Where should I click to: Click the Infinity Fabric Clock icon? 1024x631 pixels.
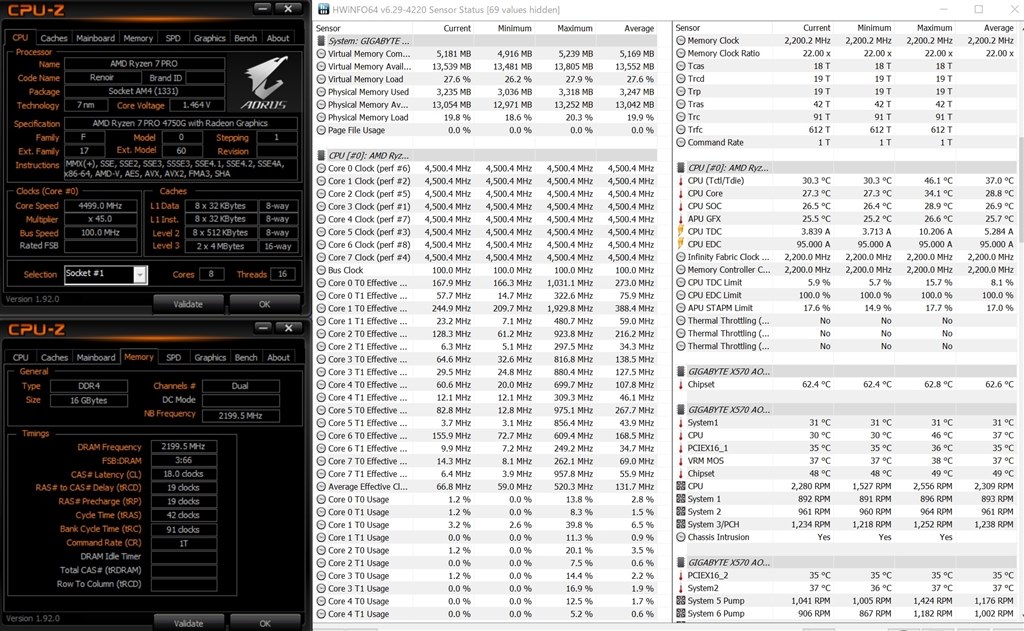point(680,257)
